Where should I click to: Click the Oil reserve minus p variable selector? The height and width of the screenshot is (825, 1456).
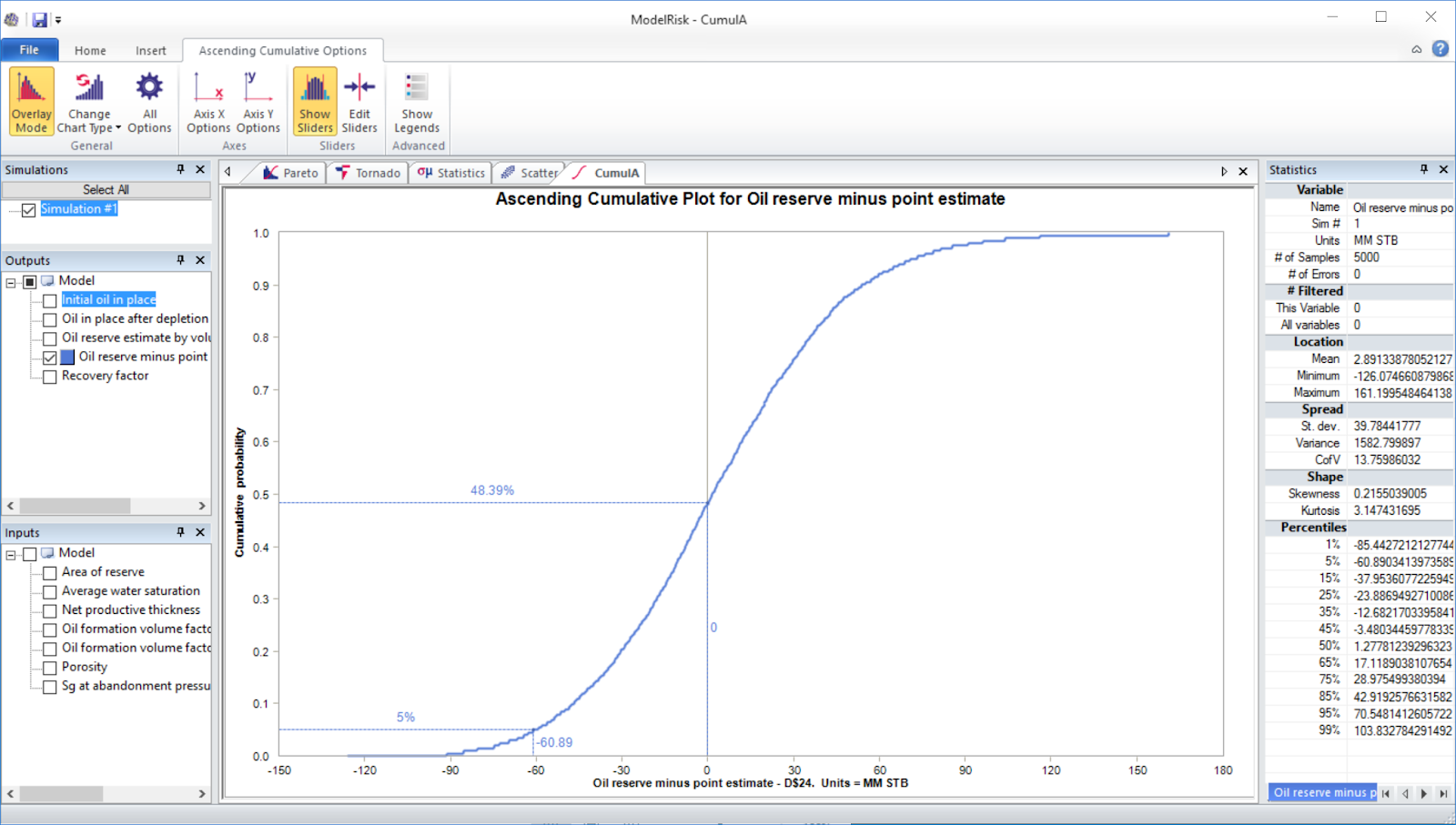[x=1320, y=792]
